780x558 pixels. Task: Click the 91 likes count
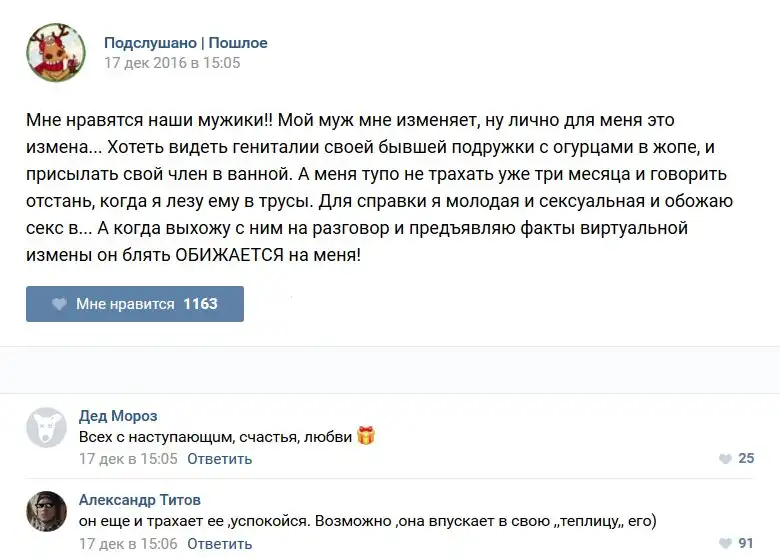(746, 544)
